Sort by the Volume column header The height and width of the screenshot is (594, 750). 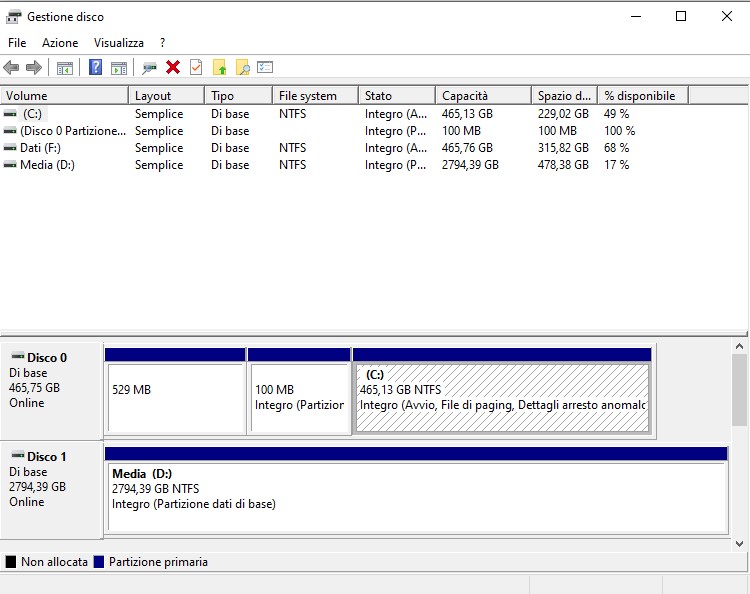point(64,96)
